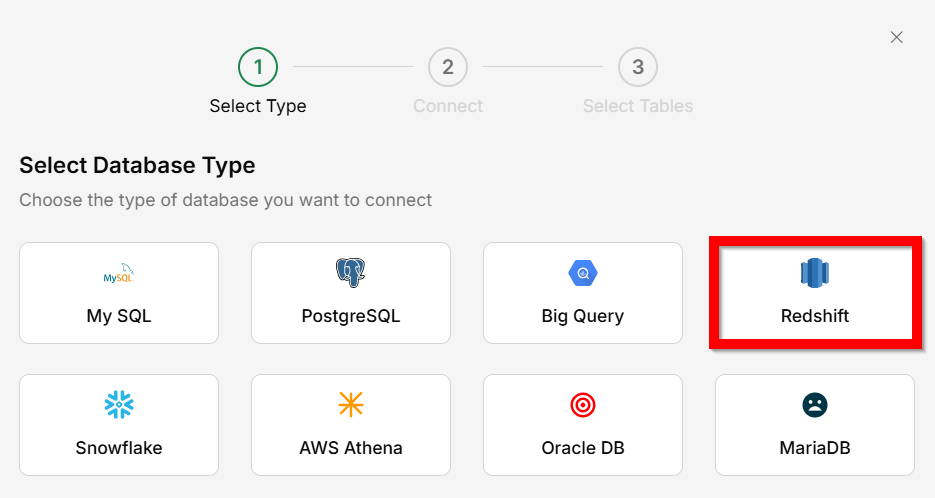The width and height of the screenshot is (935, 498).
Task: Open the "Select Tables" step label
Action: tap(638, 106)
